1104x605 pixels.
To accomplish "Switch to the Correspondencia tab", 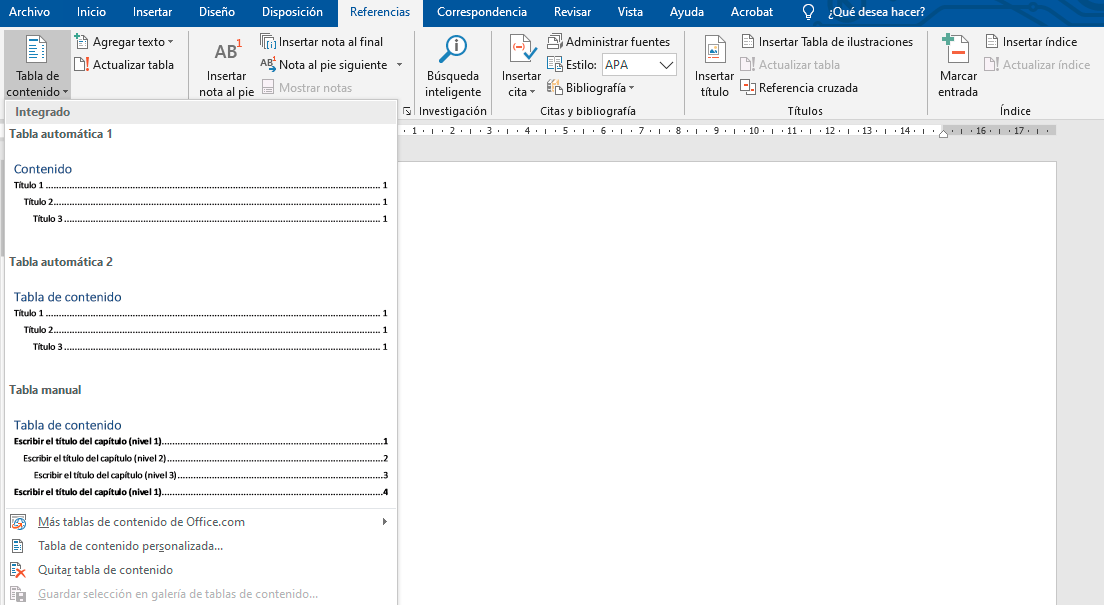I will point(482,12).
